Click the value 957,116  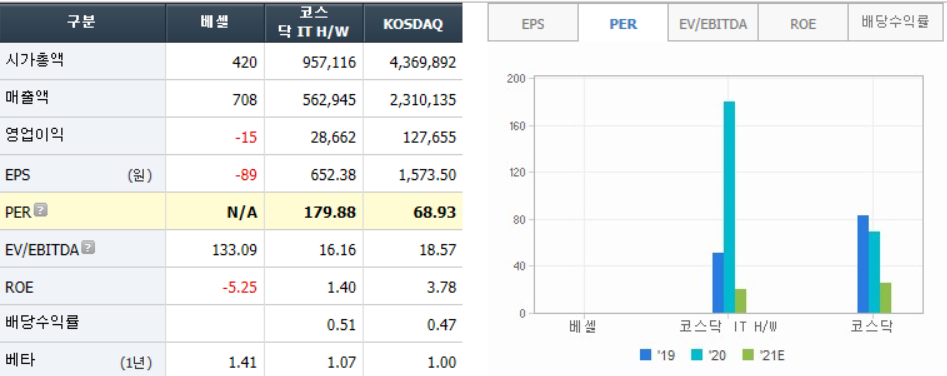330,62
